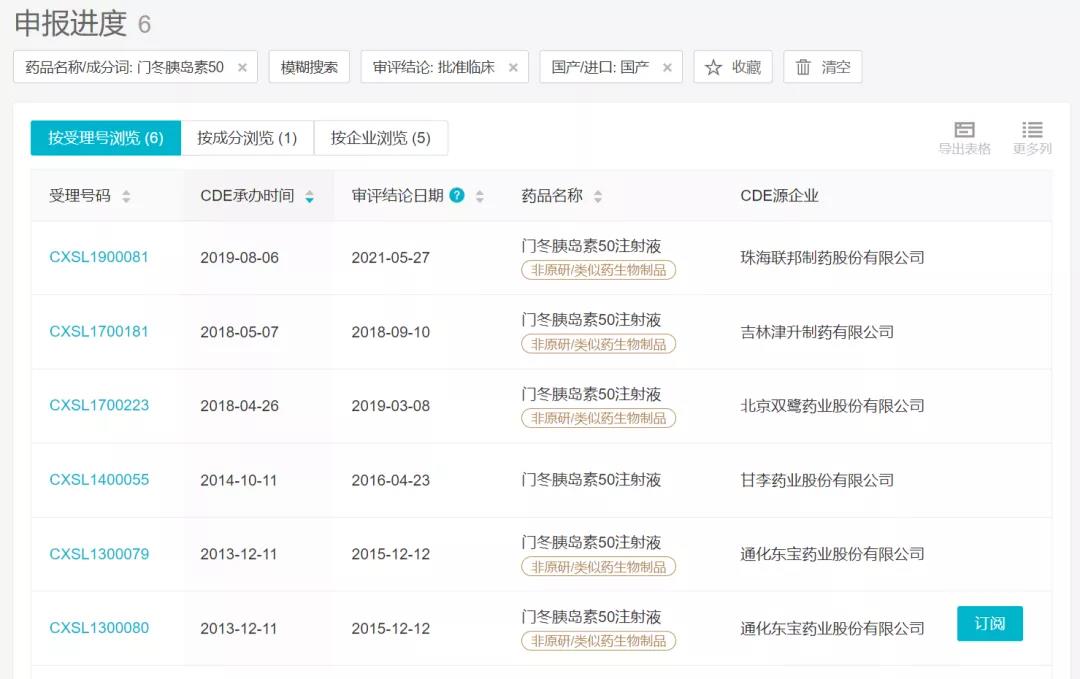
Task: Remove the 门冬胰岛素50 drug name filter
Action: pos(242,67)
